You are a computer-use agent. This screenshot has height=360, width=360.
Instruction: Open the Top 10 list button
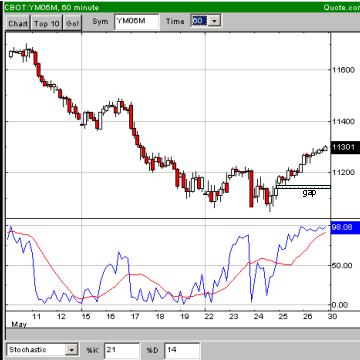(x=47, y=23)
